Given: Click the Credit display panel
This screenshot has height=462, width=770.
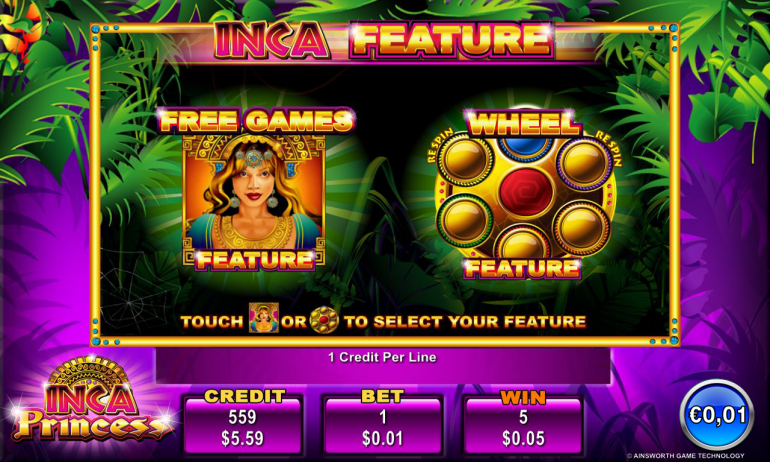Looking at the screenshot, I should pos(243,423).
